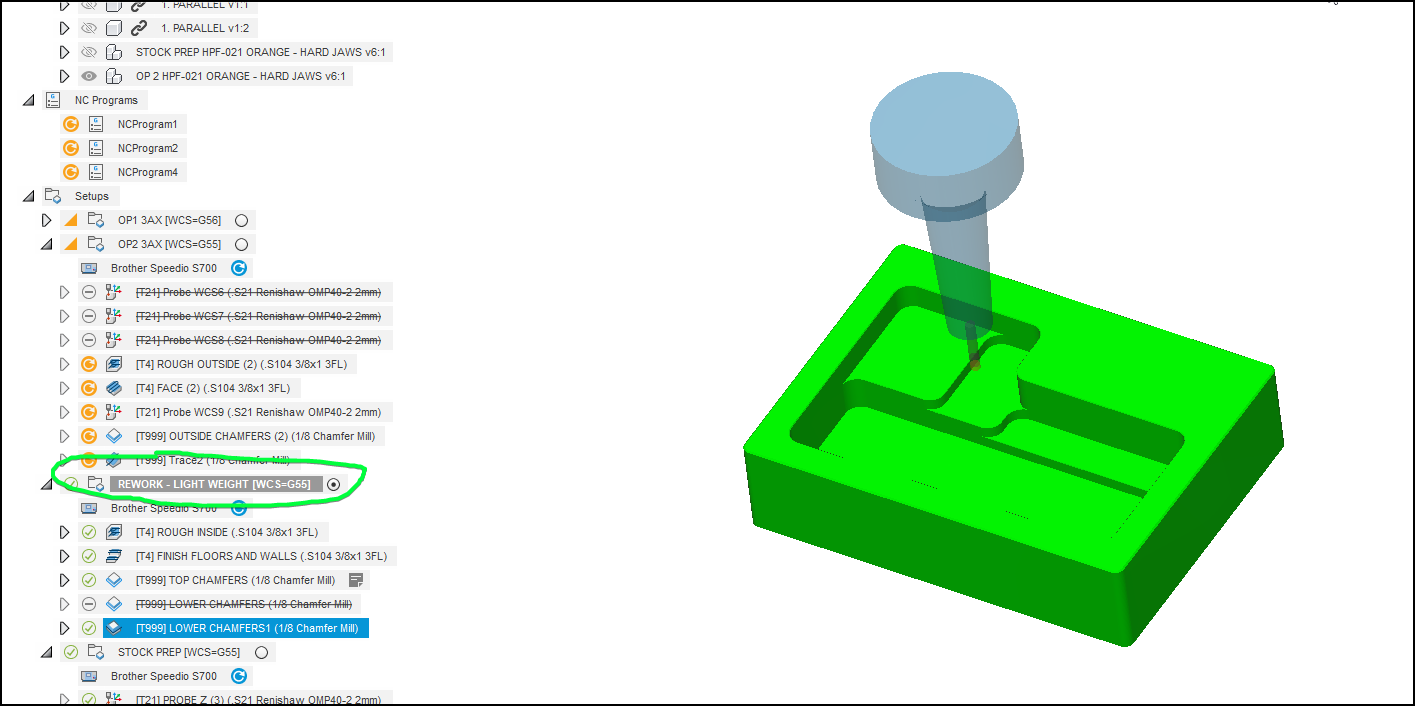Click the active WCS radio beside REWORK setup
Screen dimensions: 1415x706
[334, 483]
